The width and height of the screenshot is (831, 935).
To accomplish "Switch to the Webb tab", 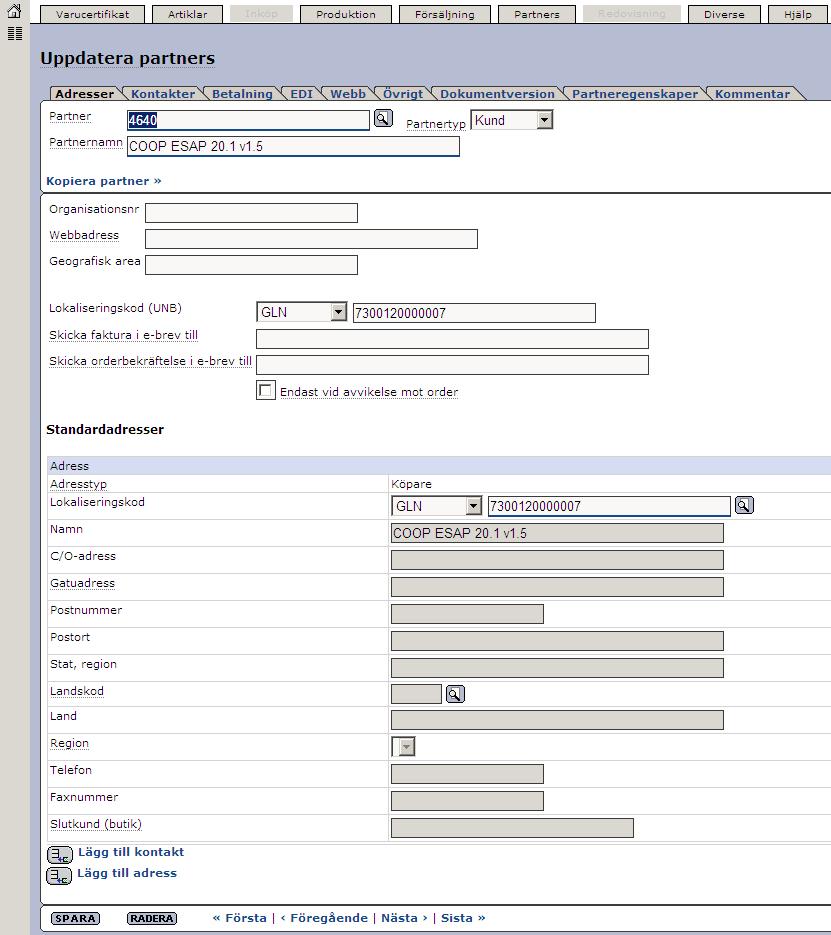I will (x=348, y=94).
